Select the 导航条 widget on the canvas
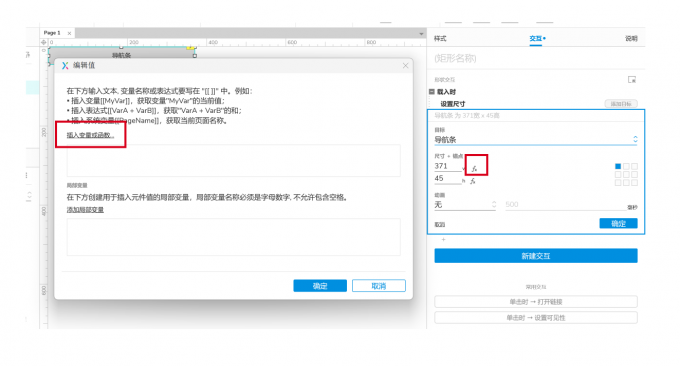This screenshot has height=366, width=680. tap(122, 55)
